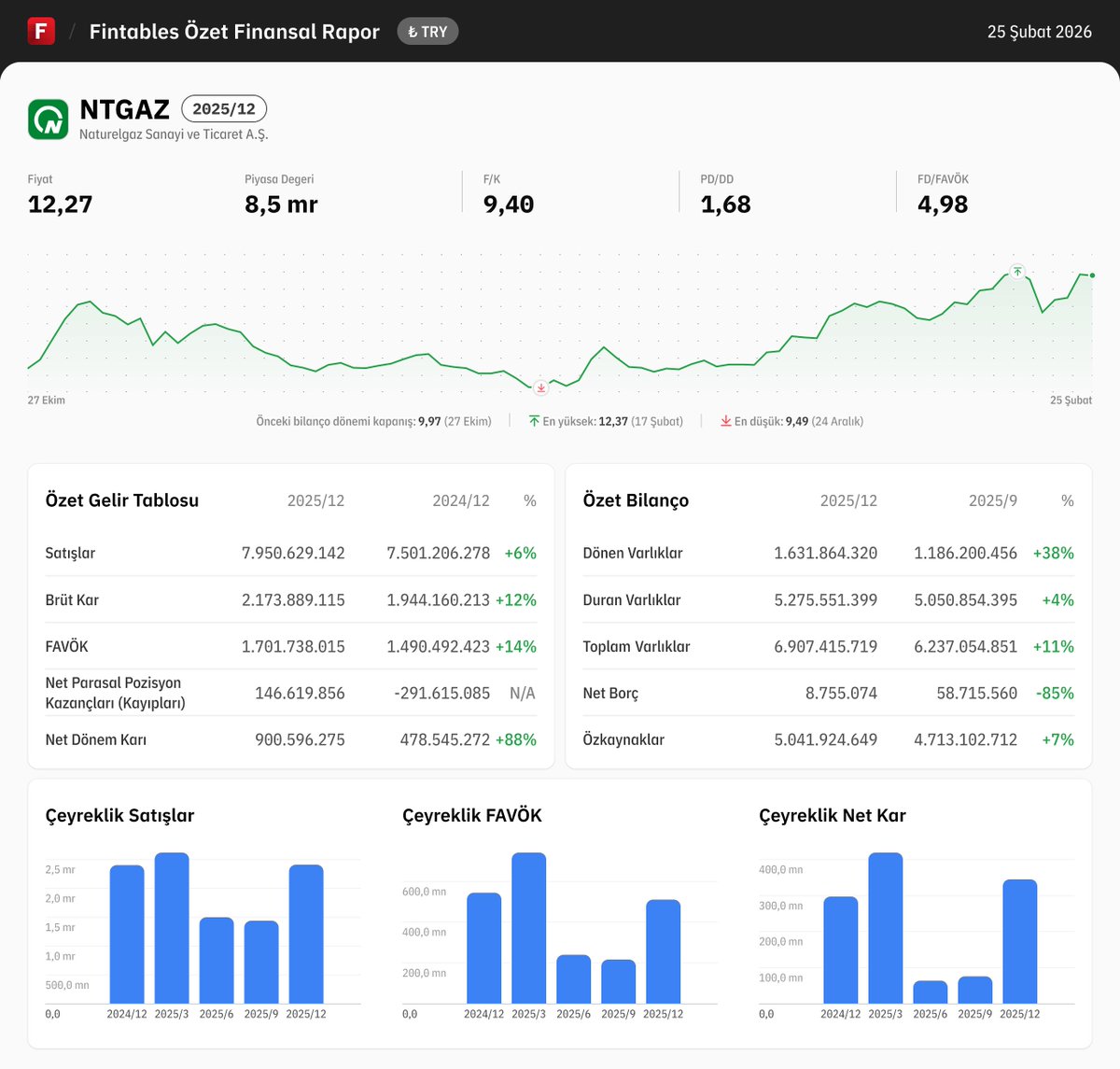This screenshot has height=1069, width=1120.
Task: Click the 2025/9 bar in Çeyreklik FAVÖK
Action: click(619, 982)
